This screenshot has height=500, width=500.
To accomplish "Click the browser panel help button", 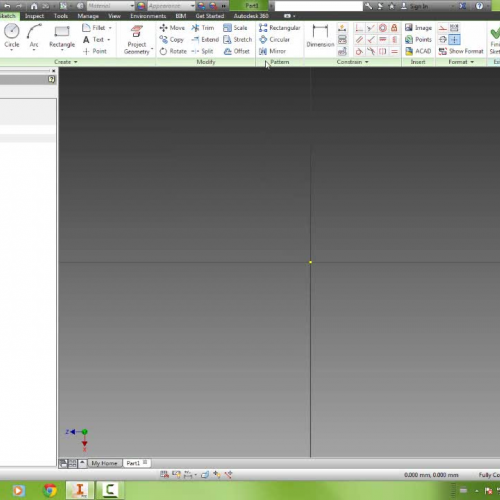I will [51, 79].
